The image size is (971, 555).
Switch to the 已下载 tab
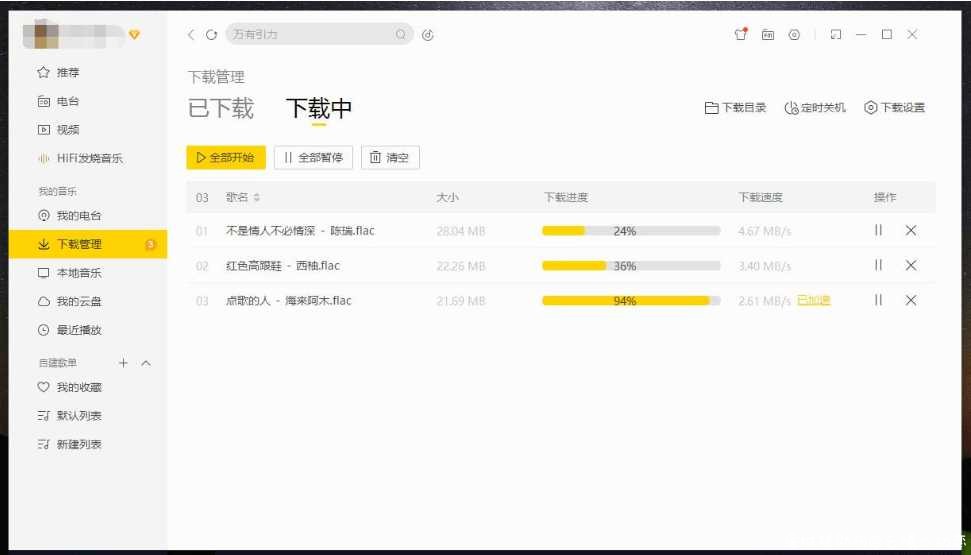point(221,108)
